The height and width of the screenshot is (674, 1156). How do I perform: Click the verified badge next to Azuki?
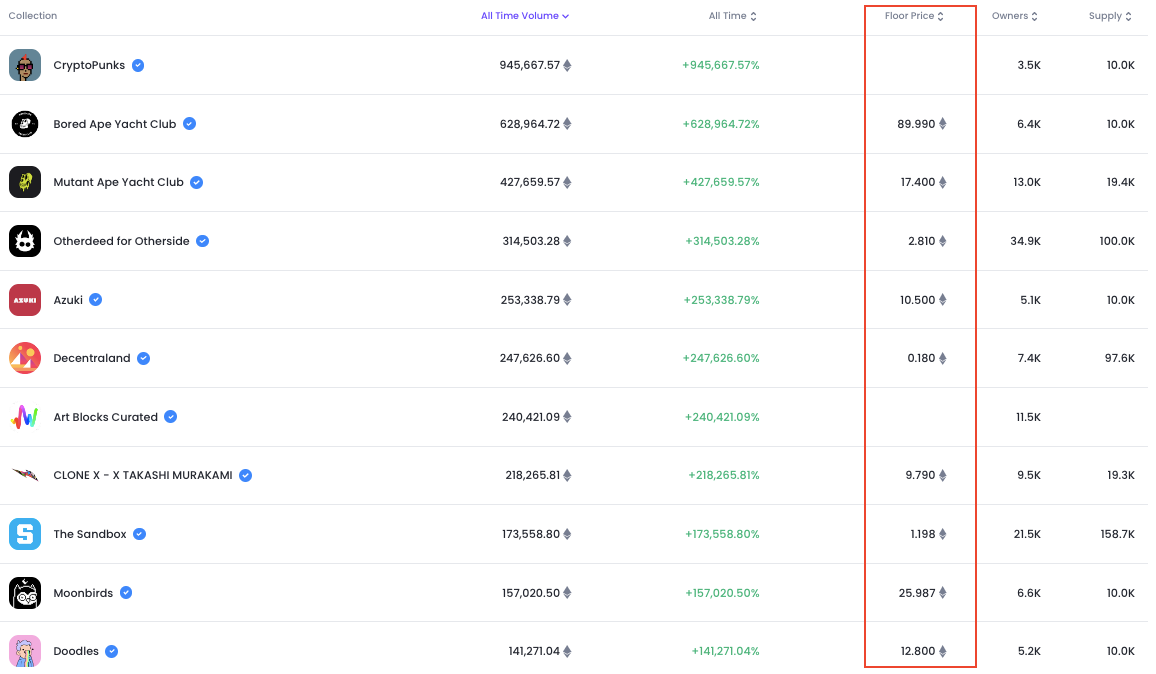click(95, 300)
